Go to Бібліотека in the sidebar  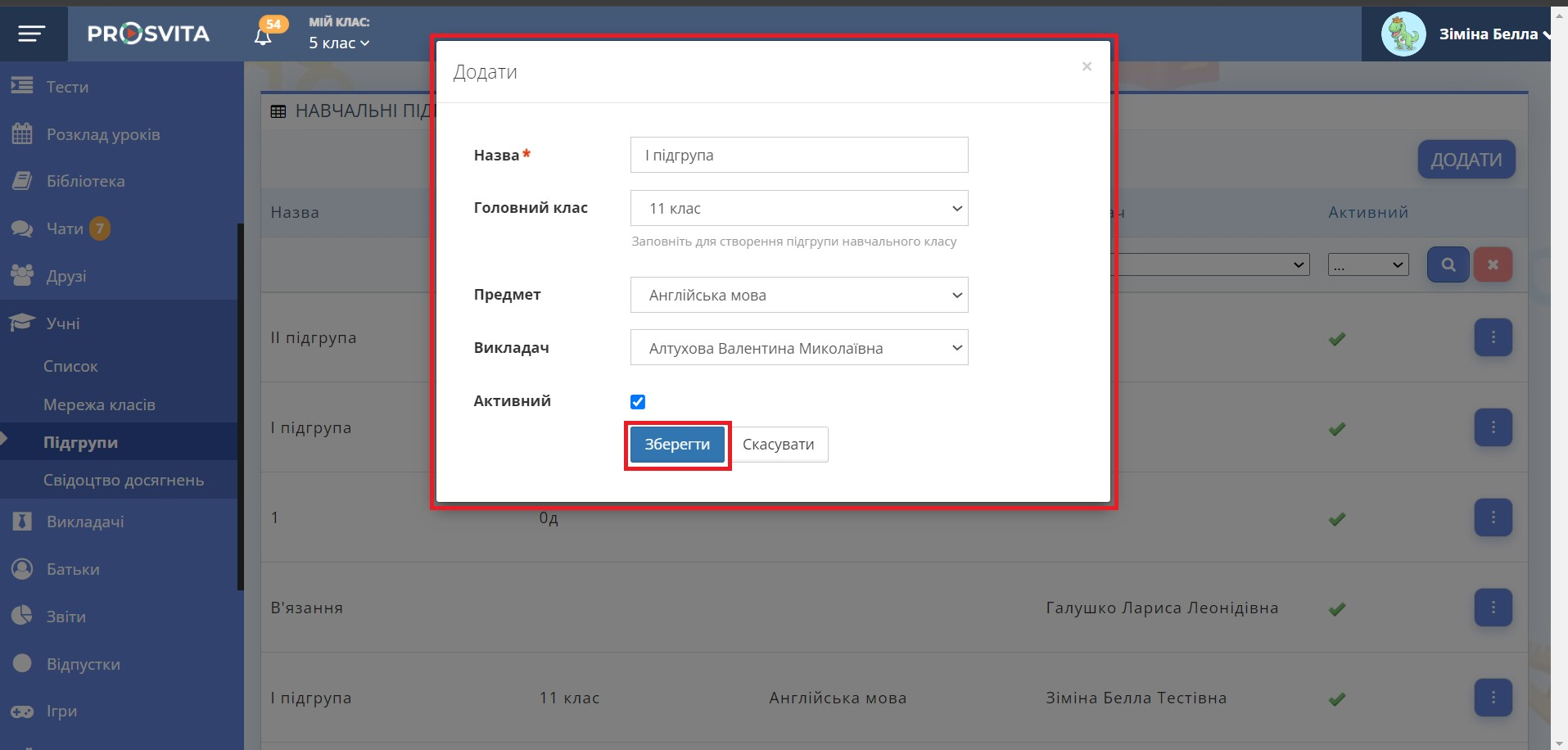[85, 181]
